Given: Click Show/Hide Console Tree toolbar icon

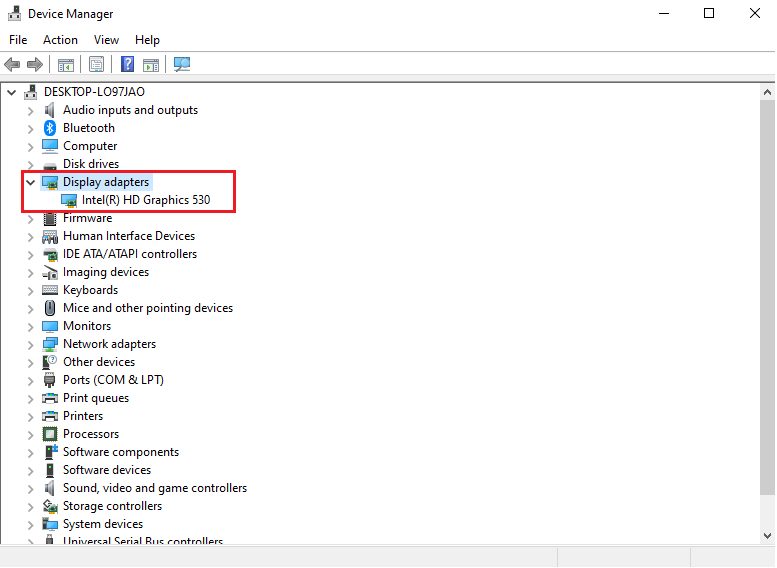Looking at the screenshot, I should tap(65, 64).
